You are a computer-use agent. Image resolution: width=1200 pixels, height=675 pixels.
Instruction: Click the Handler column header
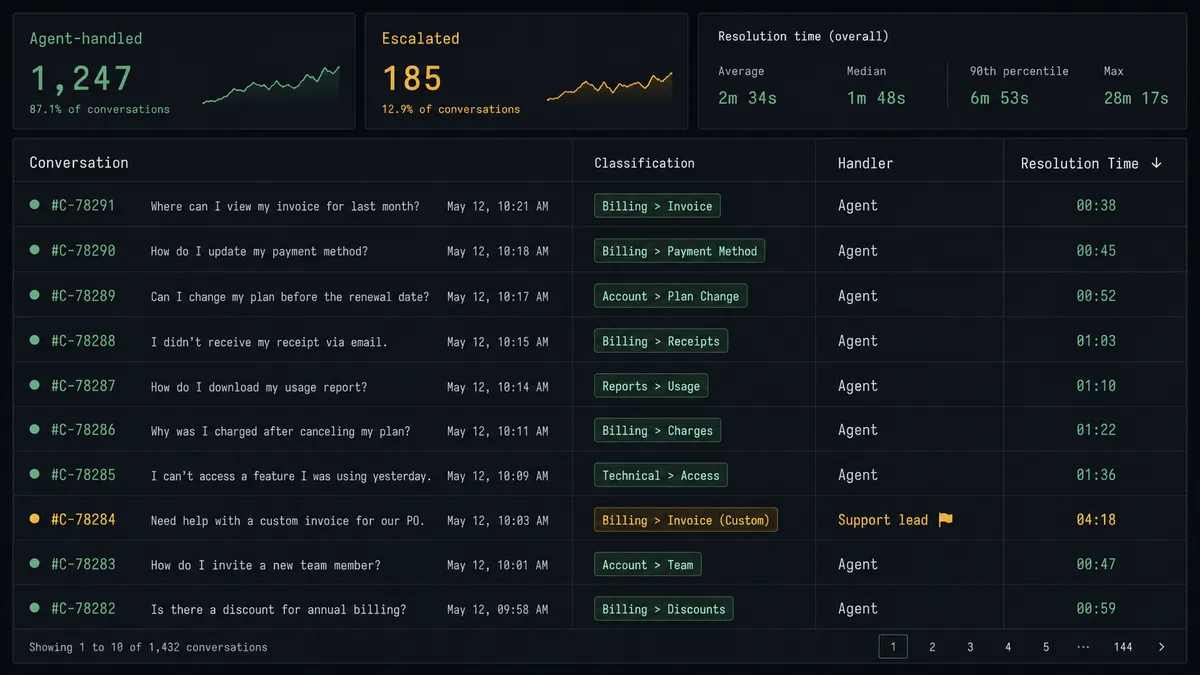pyautogui.click(x=866, y=163)
